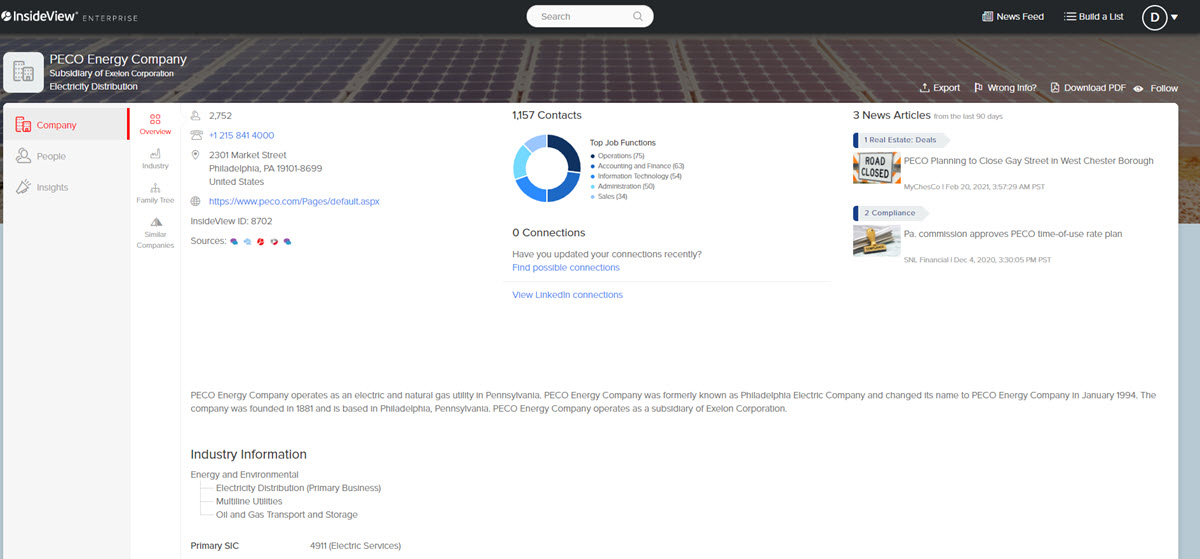Click the Export icon
Image resolution: width=1200 pixels, height=559 pixels.
tap(925, 88)
